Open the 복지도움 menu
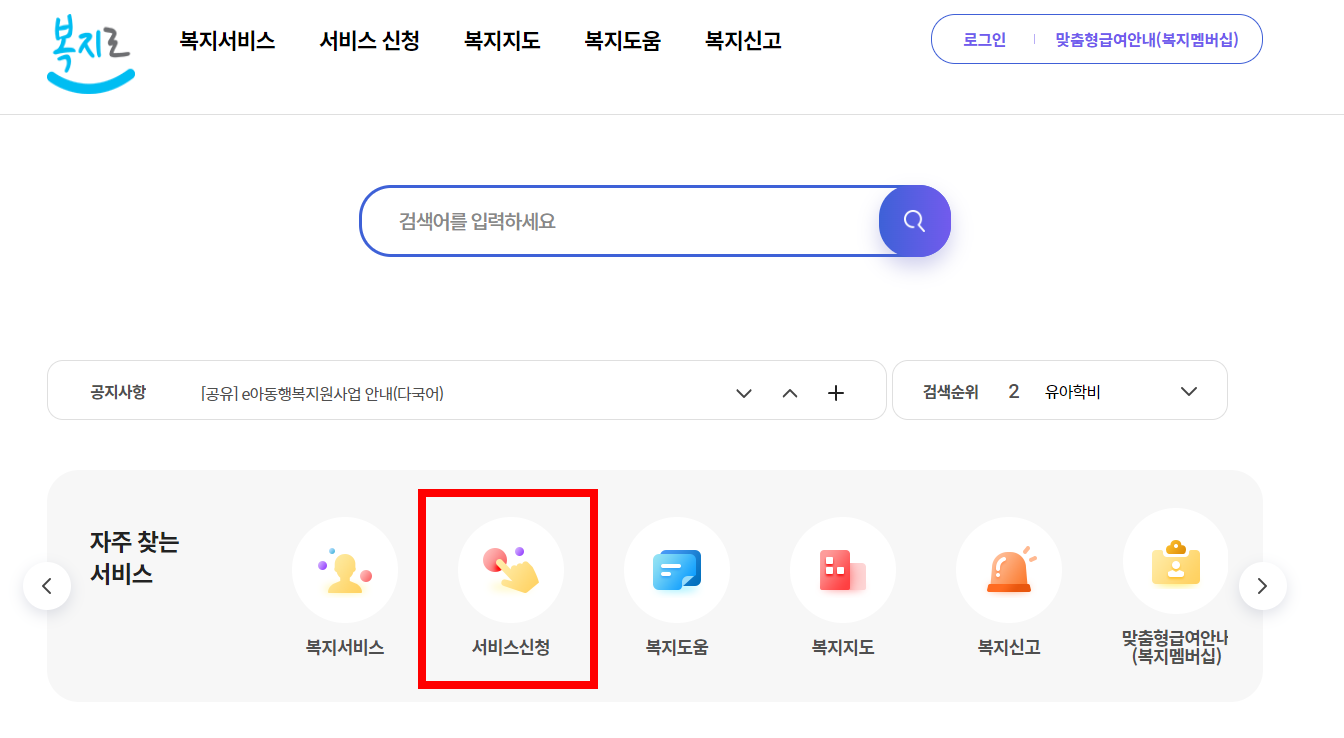The image size is (1344, 738). (x=622, y=40)
